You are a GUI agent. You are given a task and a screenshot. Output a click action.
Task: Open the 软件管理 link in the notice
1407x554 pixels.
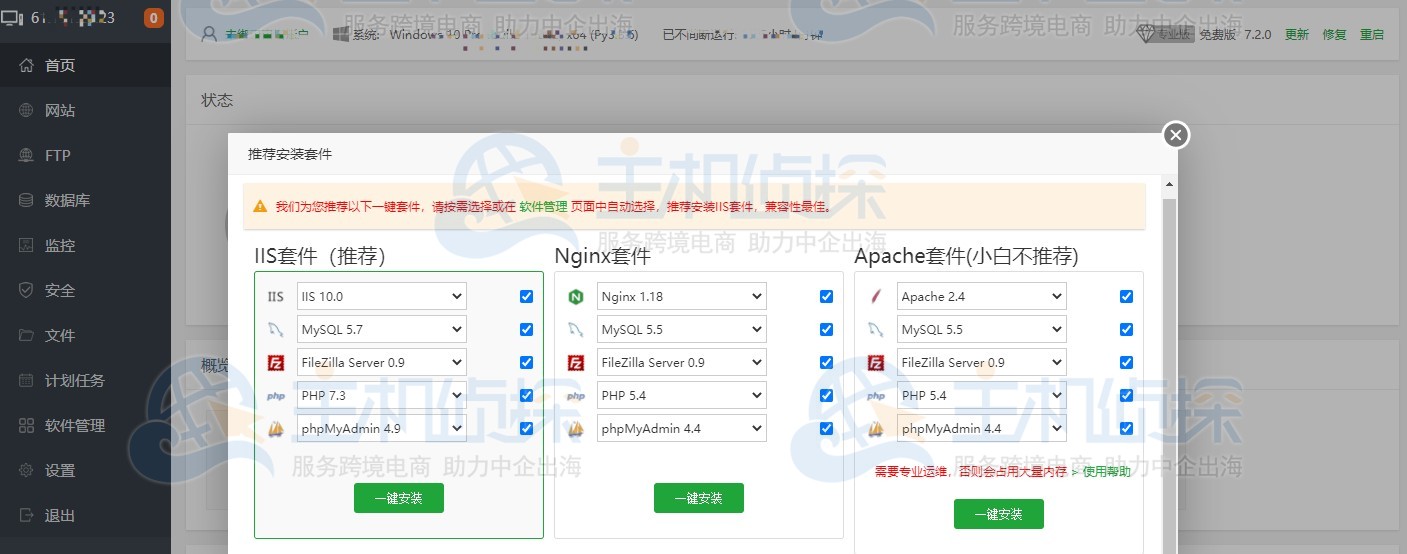click(x=543, y=207)
